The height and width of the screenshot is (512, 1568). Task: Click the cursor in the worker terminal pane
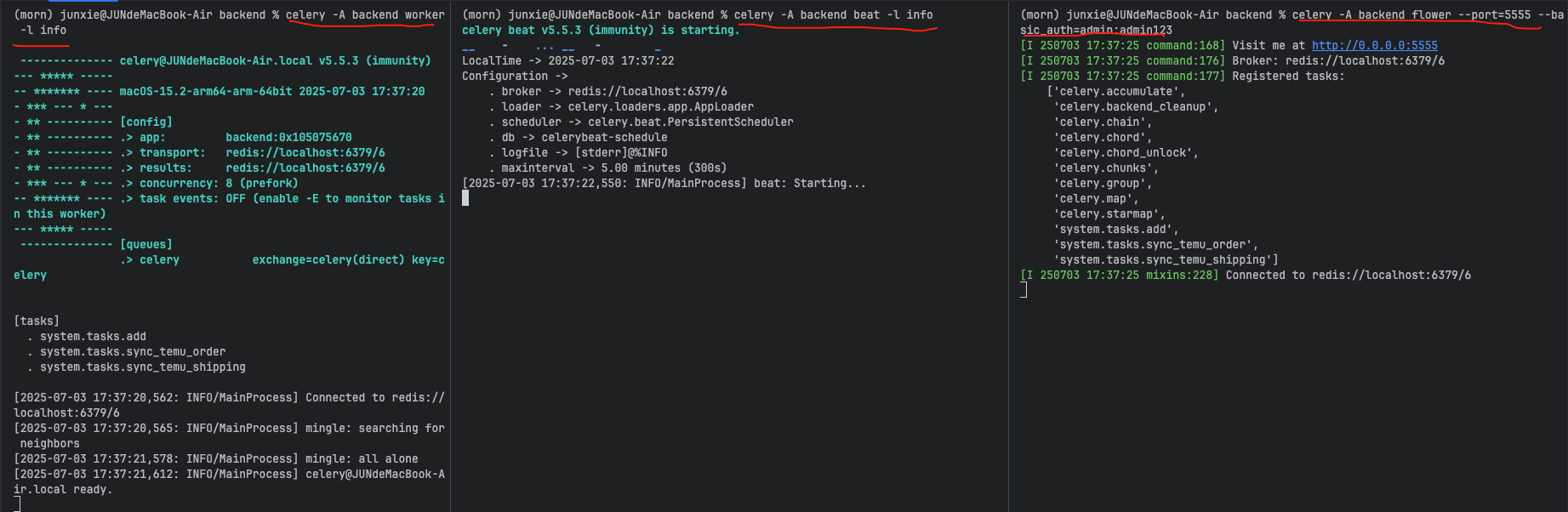17,503
